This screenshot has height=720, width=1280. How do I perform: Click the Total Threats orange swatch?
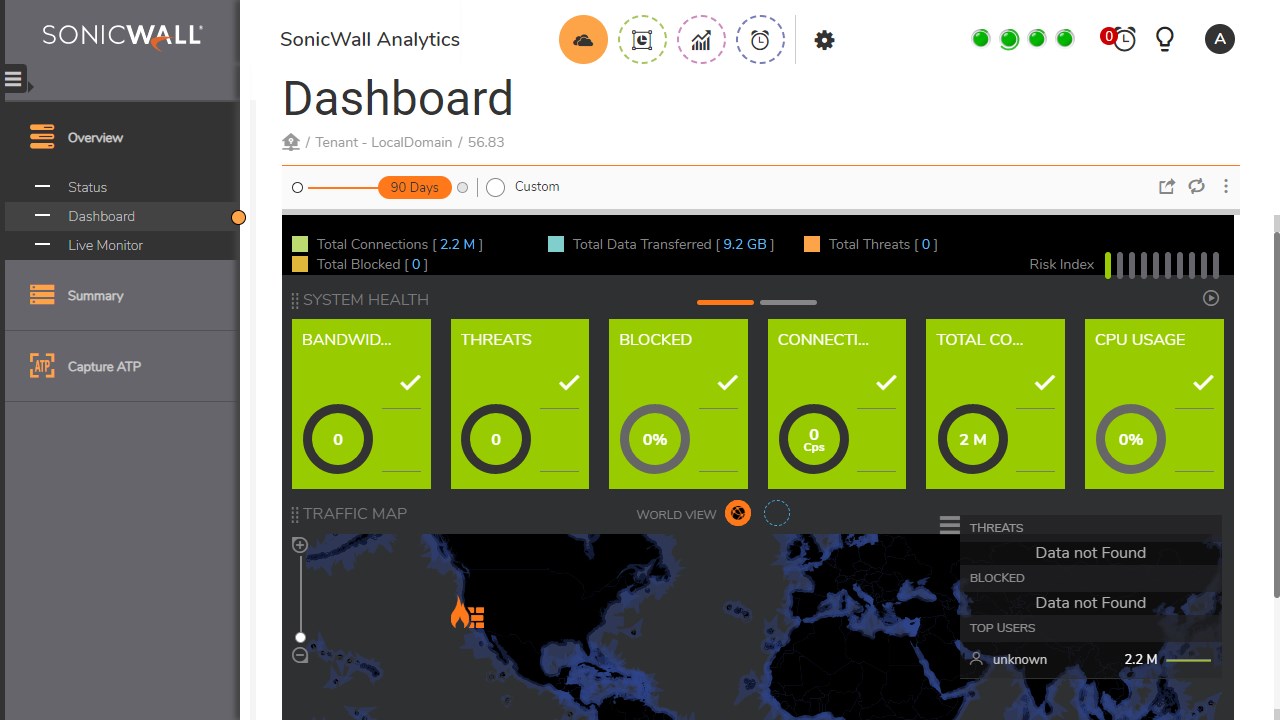[812, 244]
